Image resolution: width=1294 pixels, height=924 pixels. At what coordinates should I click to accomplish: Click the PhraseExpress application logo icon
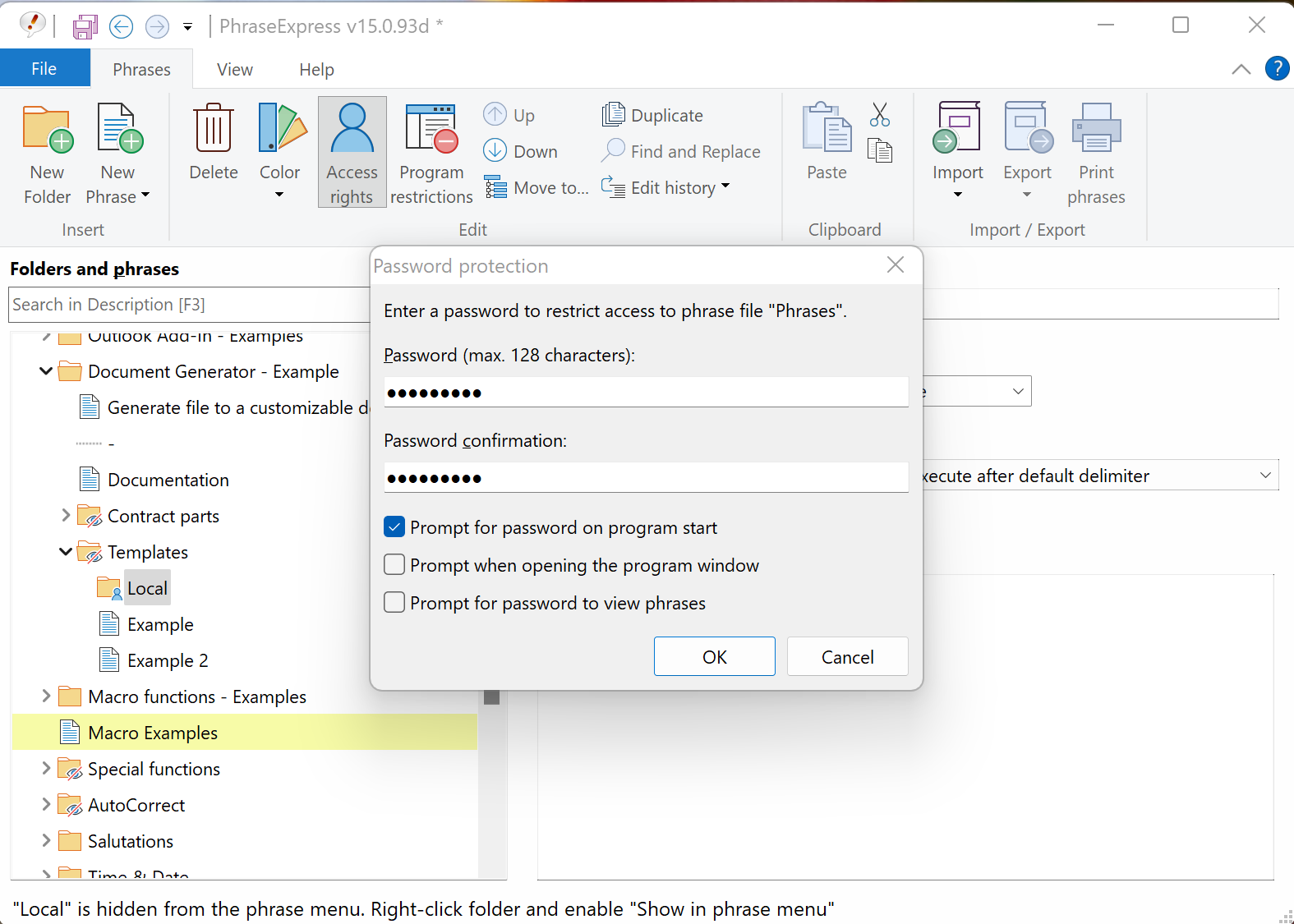pos(32,25)
